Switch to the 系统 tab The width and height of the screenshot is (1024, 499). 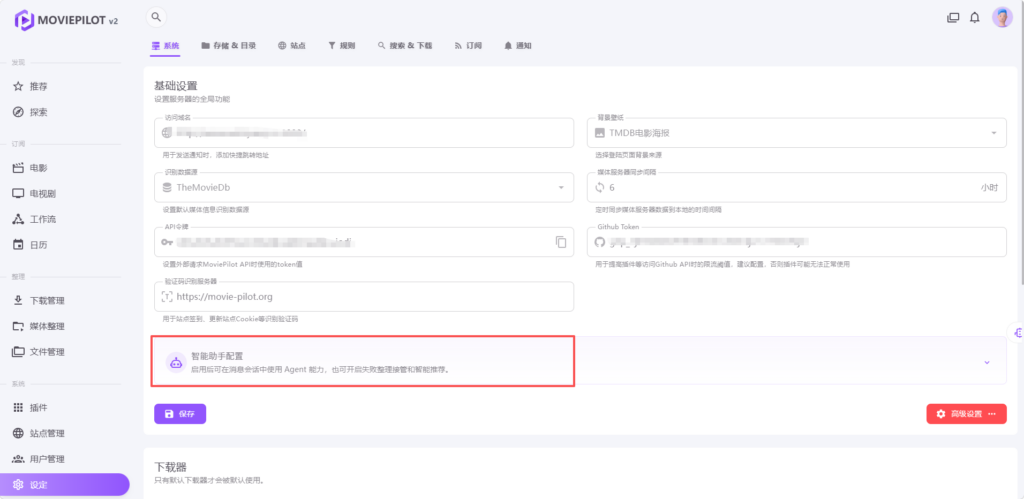pos(165,46)
